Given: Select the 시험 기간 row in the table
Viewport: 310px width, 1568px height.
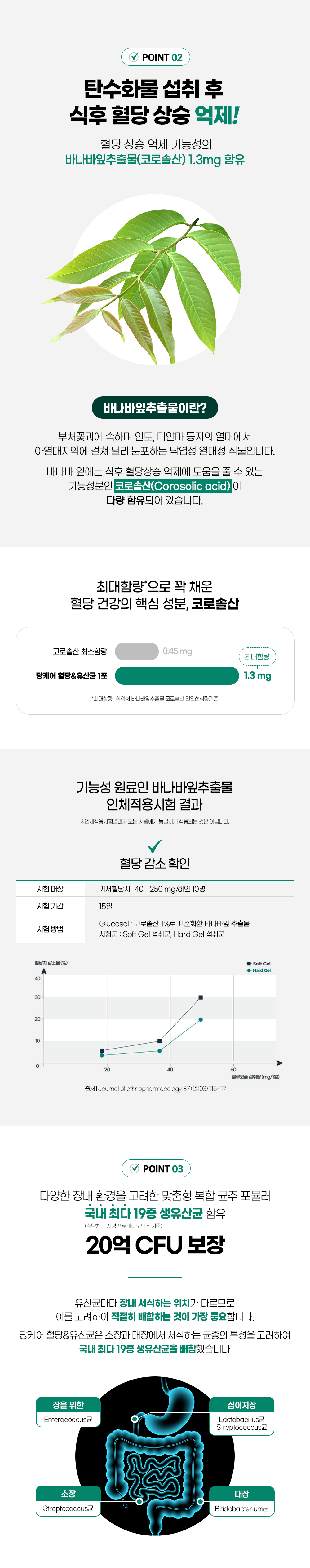Looking at the screenshot, I should point(155,906).
